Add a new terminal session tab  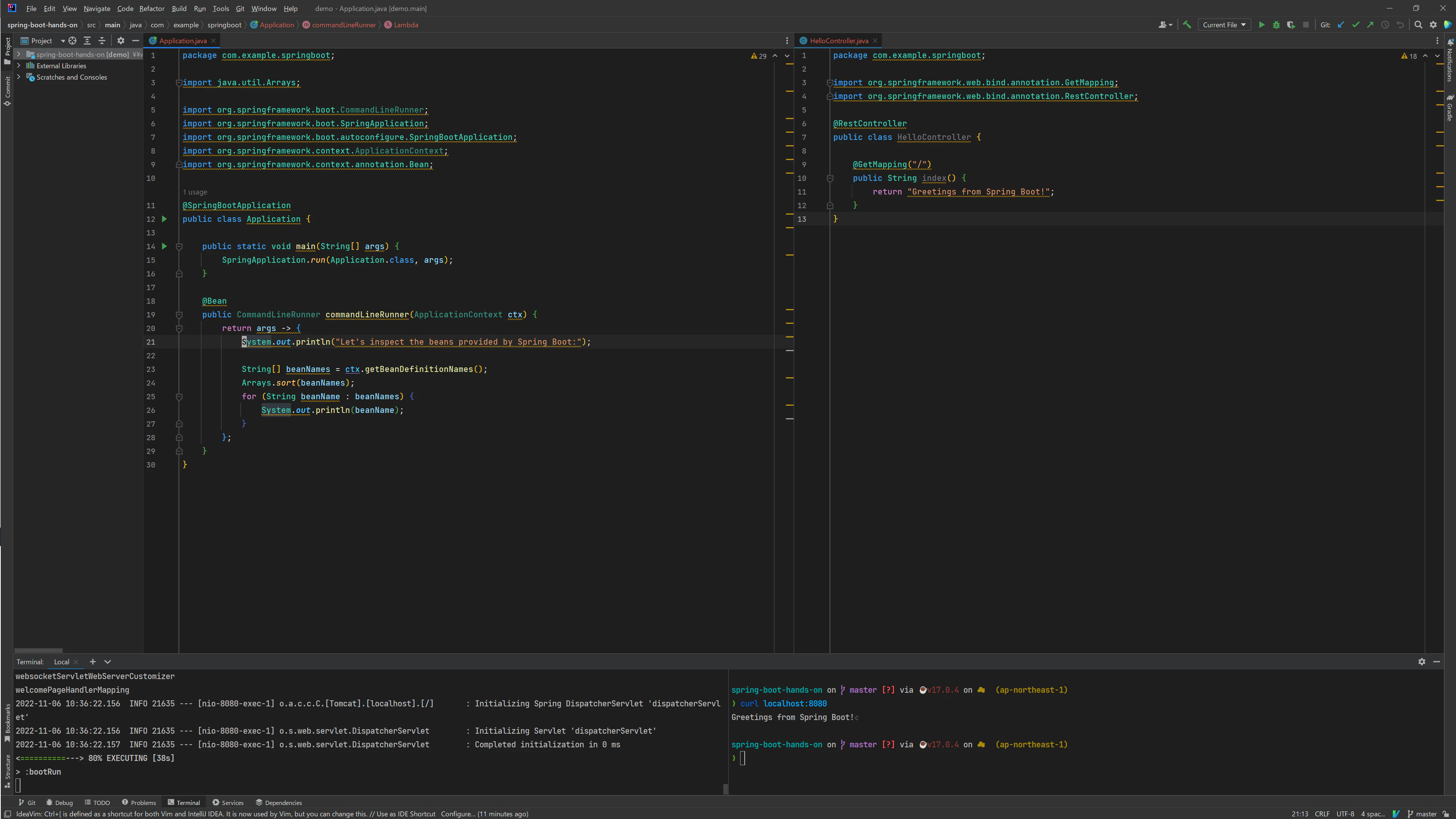click(93, 661)
